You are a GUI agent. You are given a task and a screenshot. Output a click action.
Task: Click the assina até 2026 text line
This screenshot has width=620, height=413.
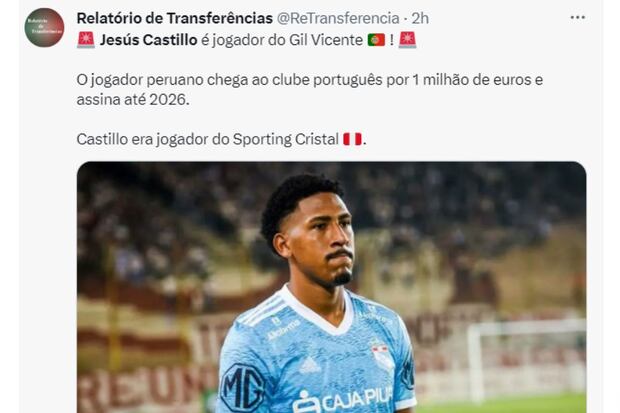click(x=133, y=100)
